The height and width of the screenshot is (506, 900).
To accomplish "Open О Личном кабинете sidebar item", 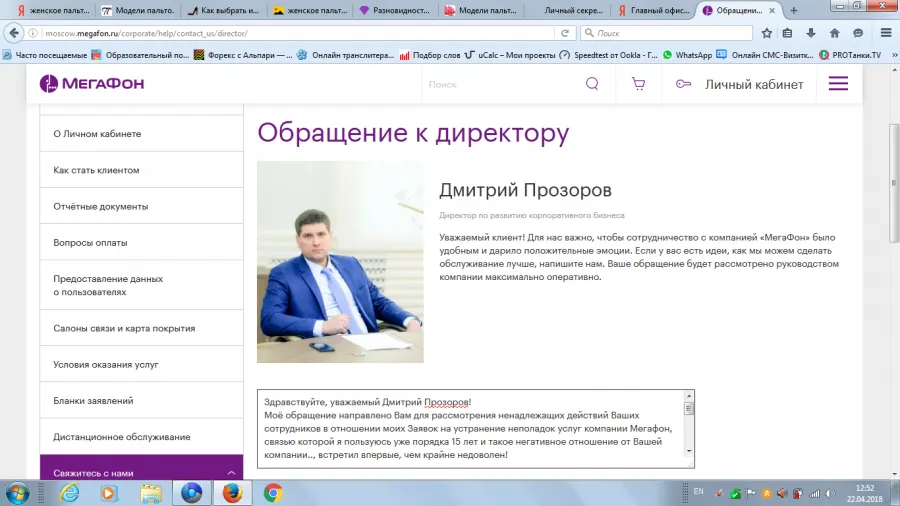I will tap(141, 134).
